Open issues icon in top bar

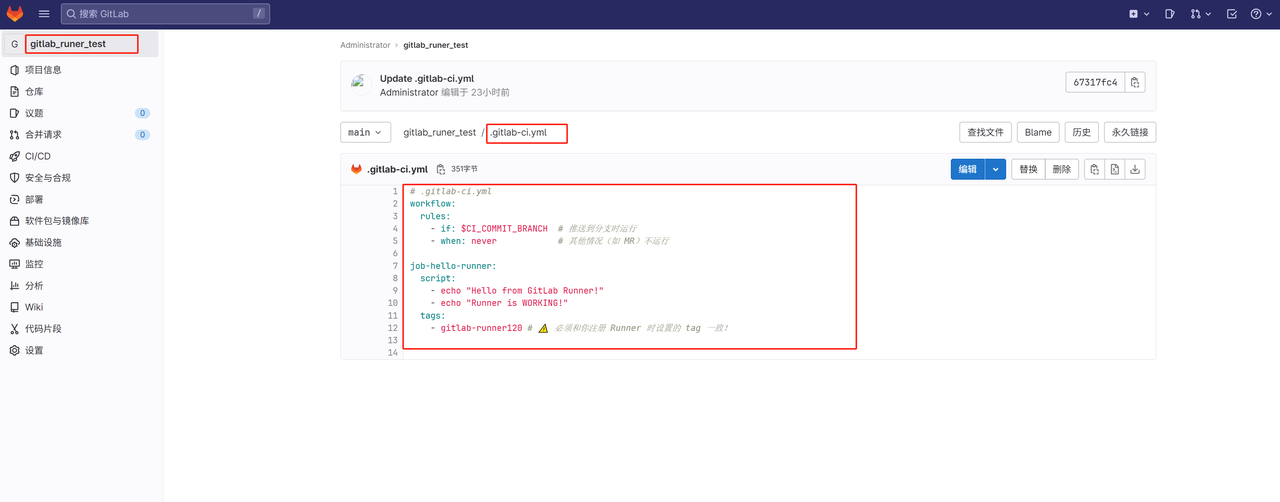tap(1169, 14)
